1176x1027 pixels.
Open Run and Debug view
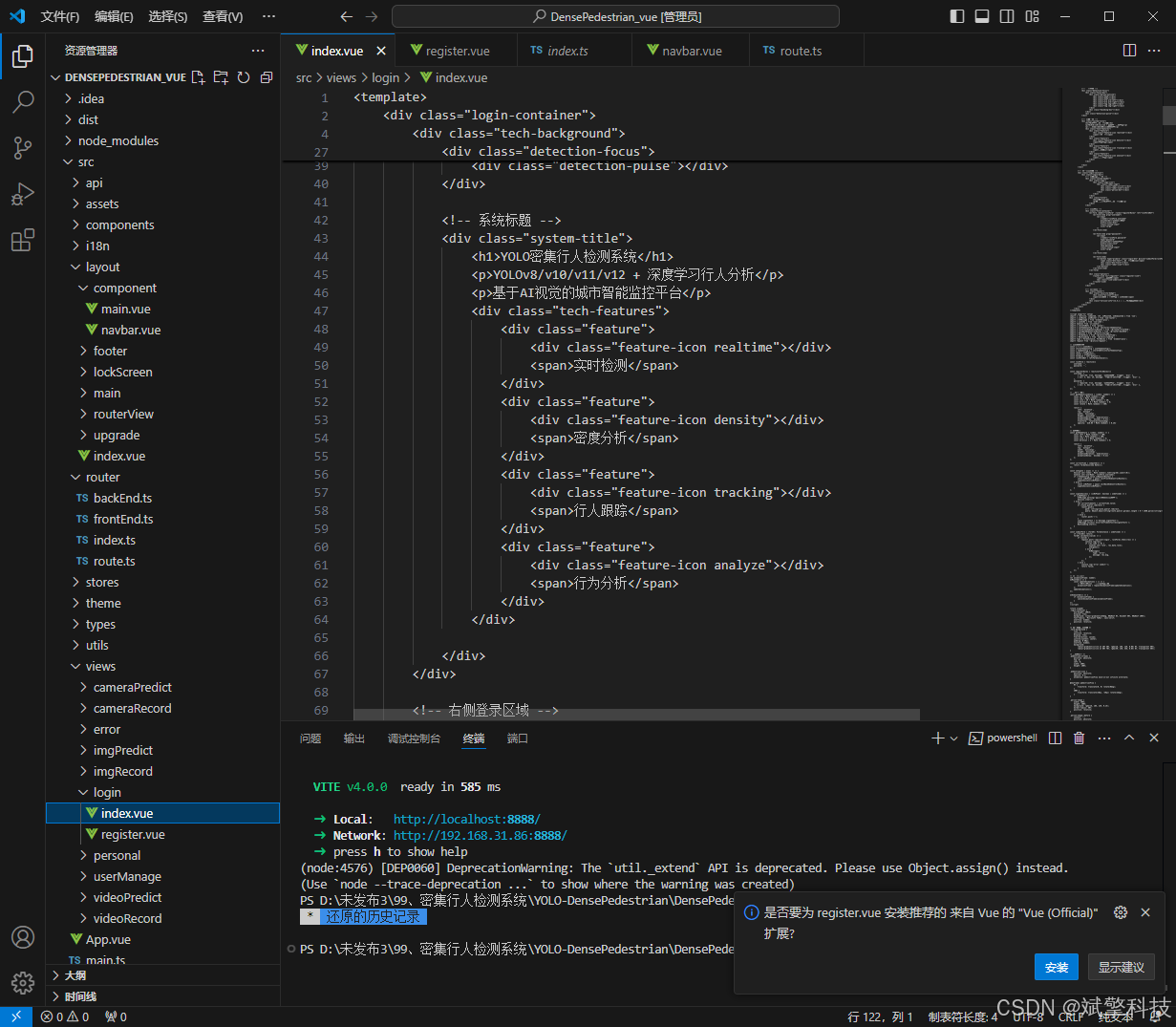23,194
